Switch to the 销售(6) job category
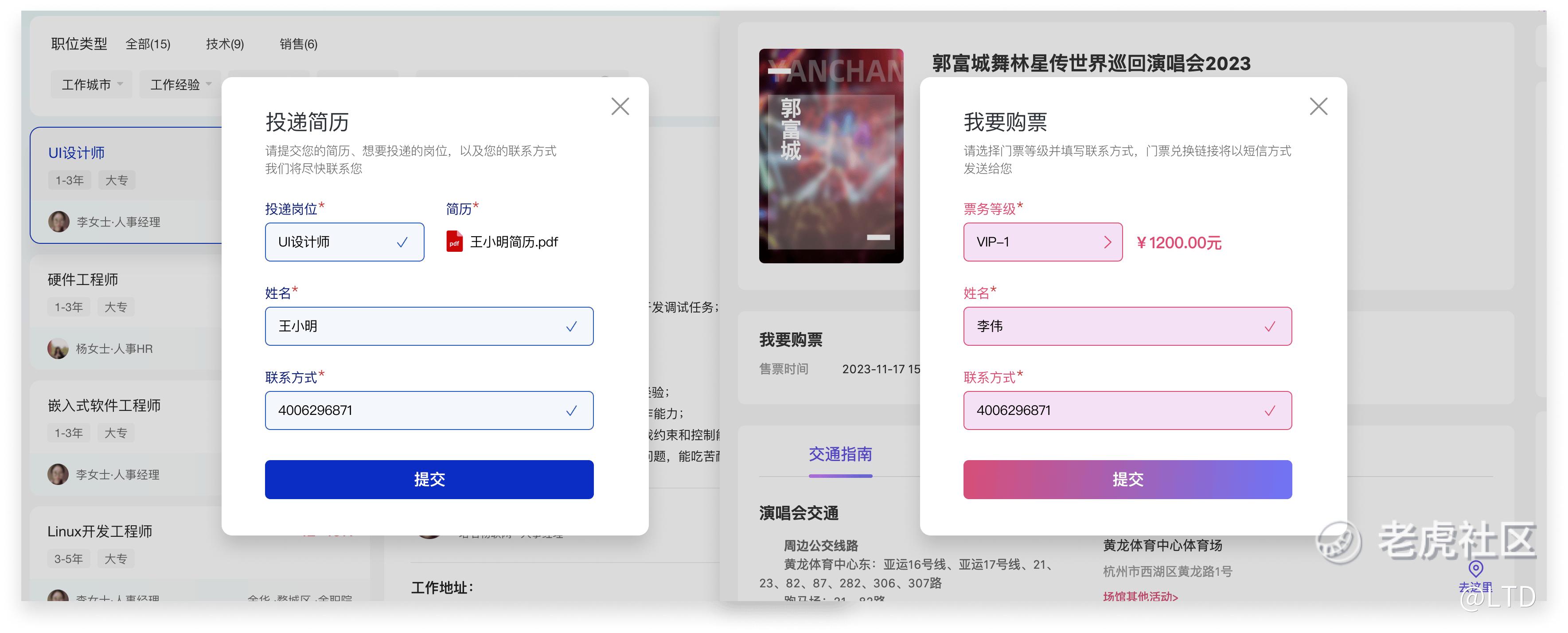 [298, 44]
